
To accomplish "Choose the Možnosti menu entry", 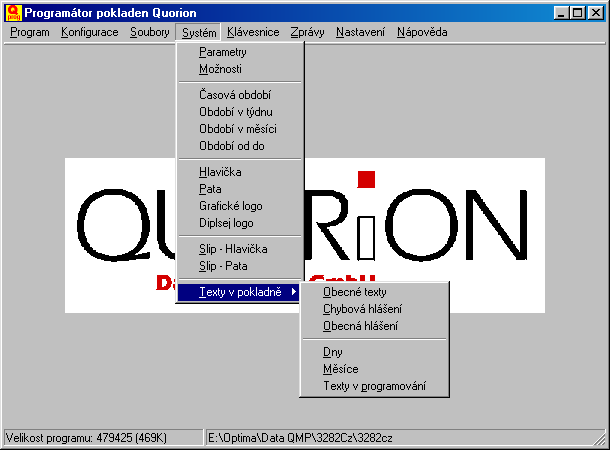I will coord(240,69).
